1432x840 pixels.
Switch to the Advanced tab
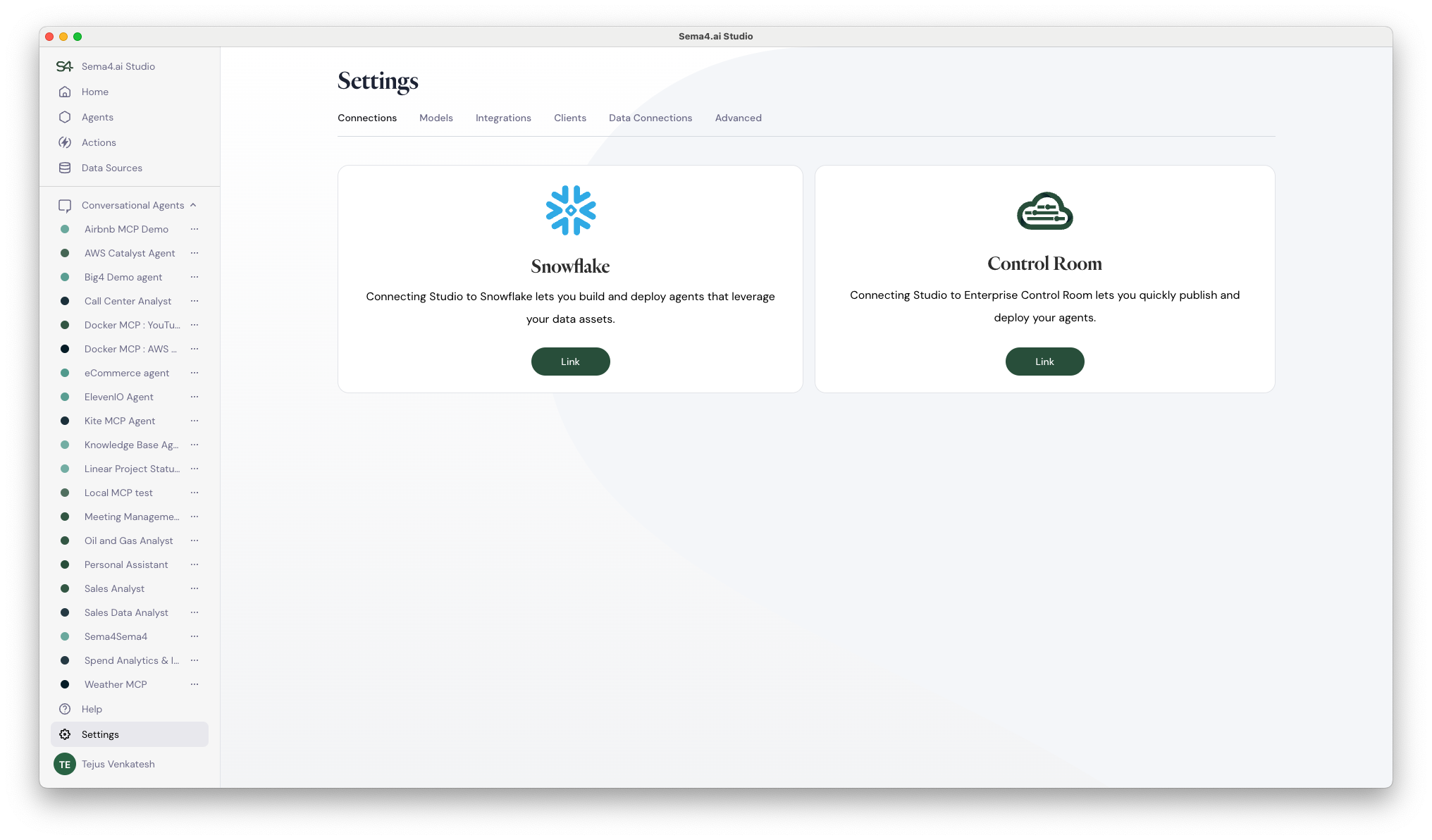[739, 118]
